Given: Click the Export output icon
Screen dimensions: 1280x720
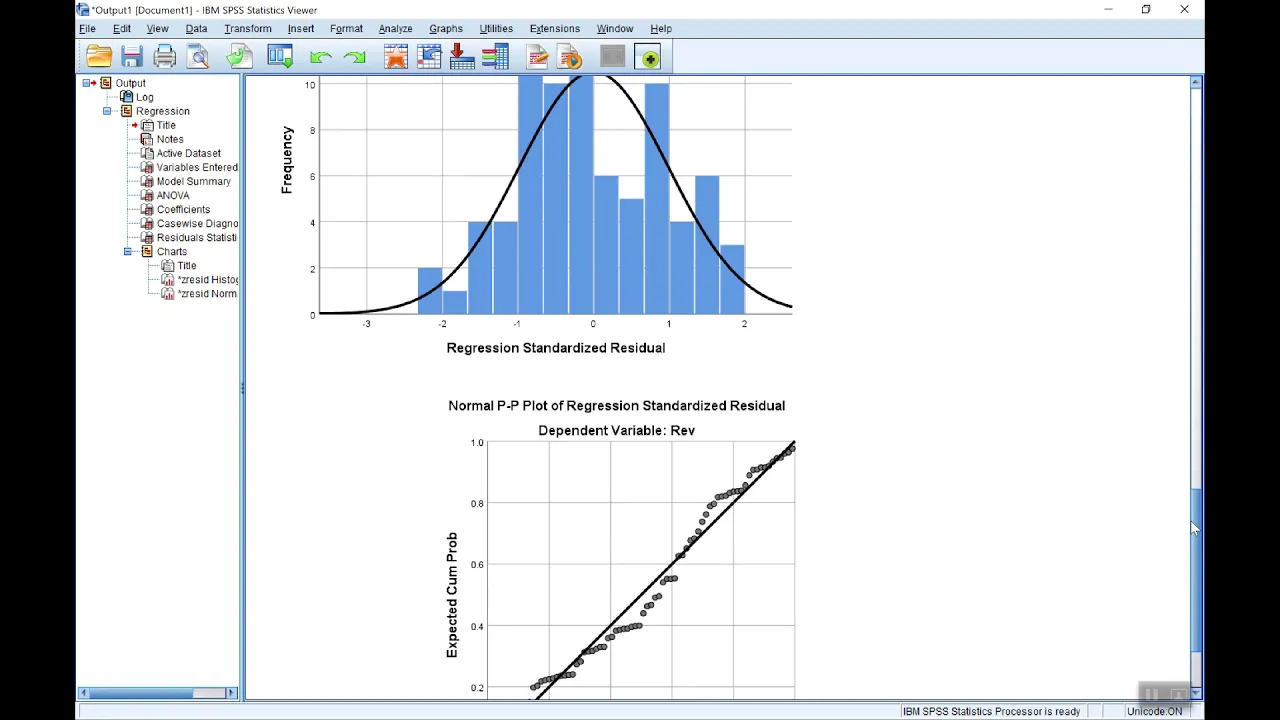Looking at the screenshot, I should click(238, 58).
